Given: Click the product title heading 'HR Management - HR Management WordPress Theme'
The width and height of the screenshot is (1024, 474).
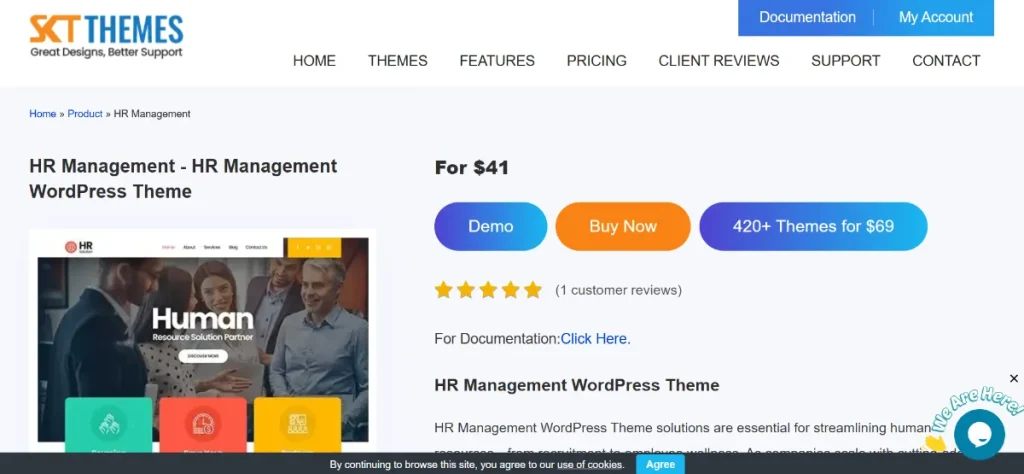Looking at the screenshot, I should [x=184, y=179].
